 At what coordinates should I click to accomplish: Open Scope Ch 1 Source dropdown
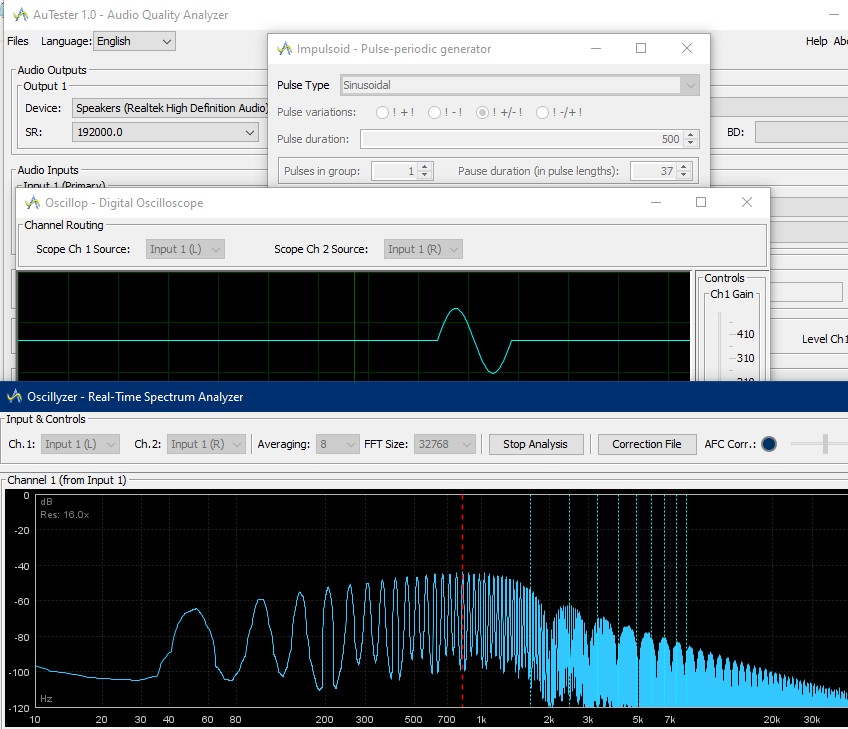point(185,249)
